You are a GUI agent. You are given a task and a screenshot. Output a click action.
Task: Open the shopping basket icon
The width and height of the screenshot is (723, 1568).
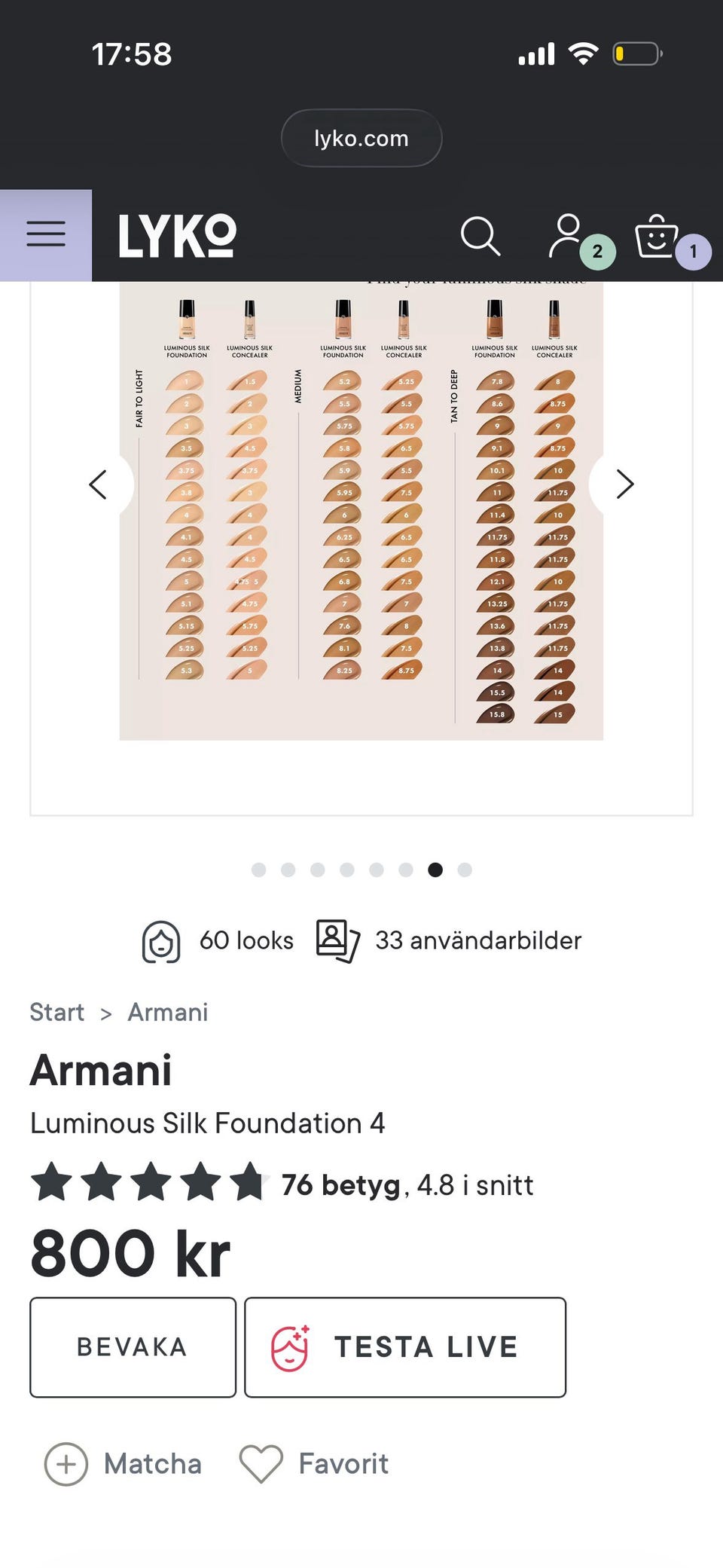[x=657, y=236]
